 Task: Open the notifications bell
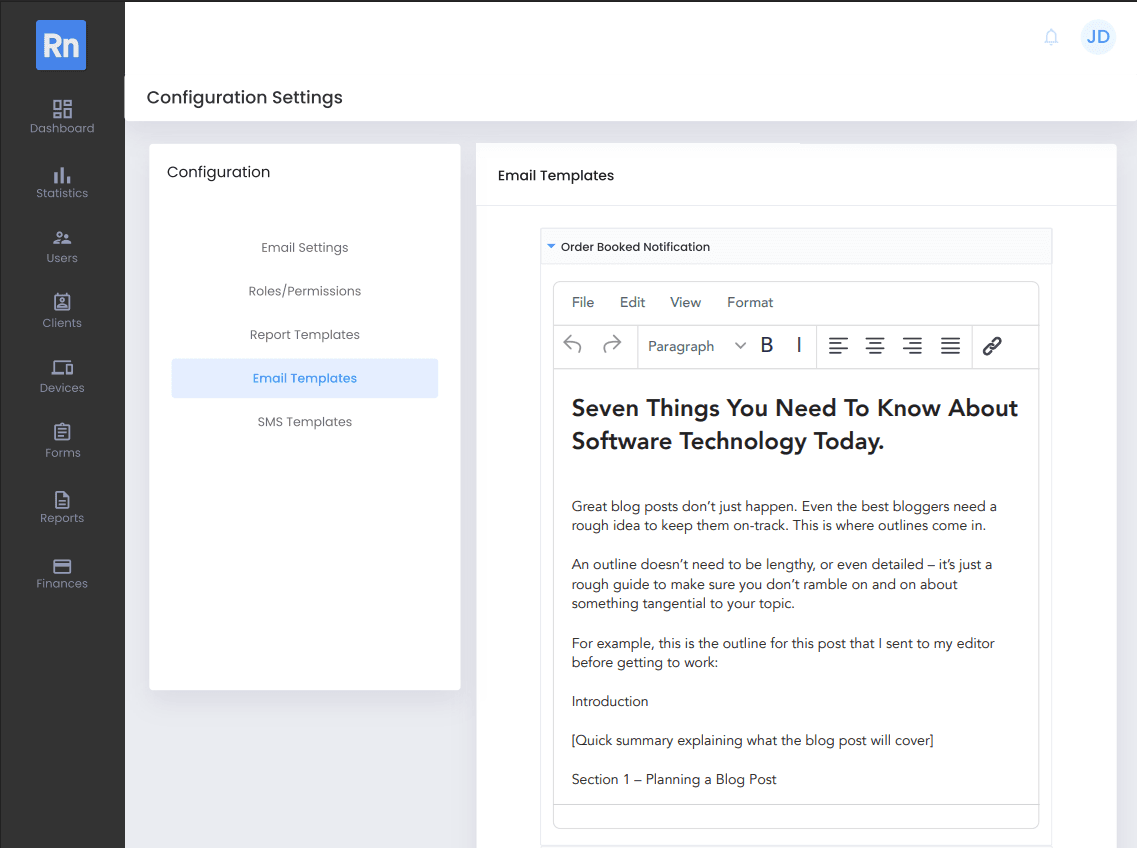(1051, 37)
